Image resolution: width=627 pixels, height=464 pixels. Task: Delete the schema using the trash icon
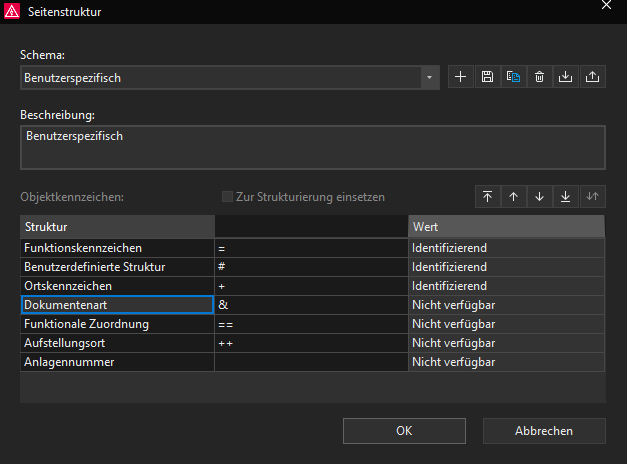click(x=540, y=77)
